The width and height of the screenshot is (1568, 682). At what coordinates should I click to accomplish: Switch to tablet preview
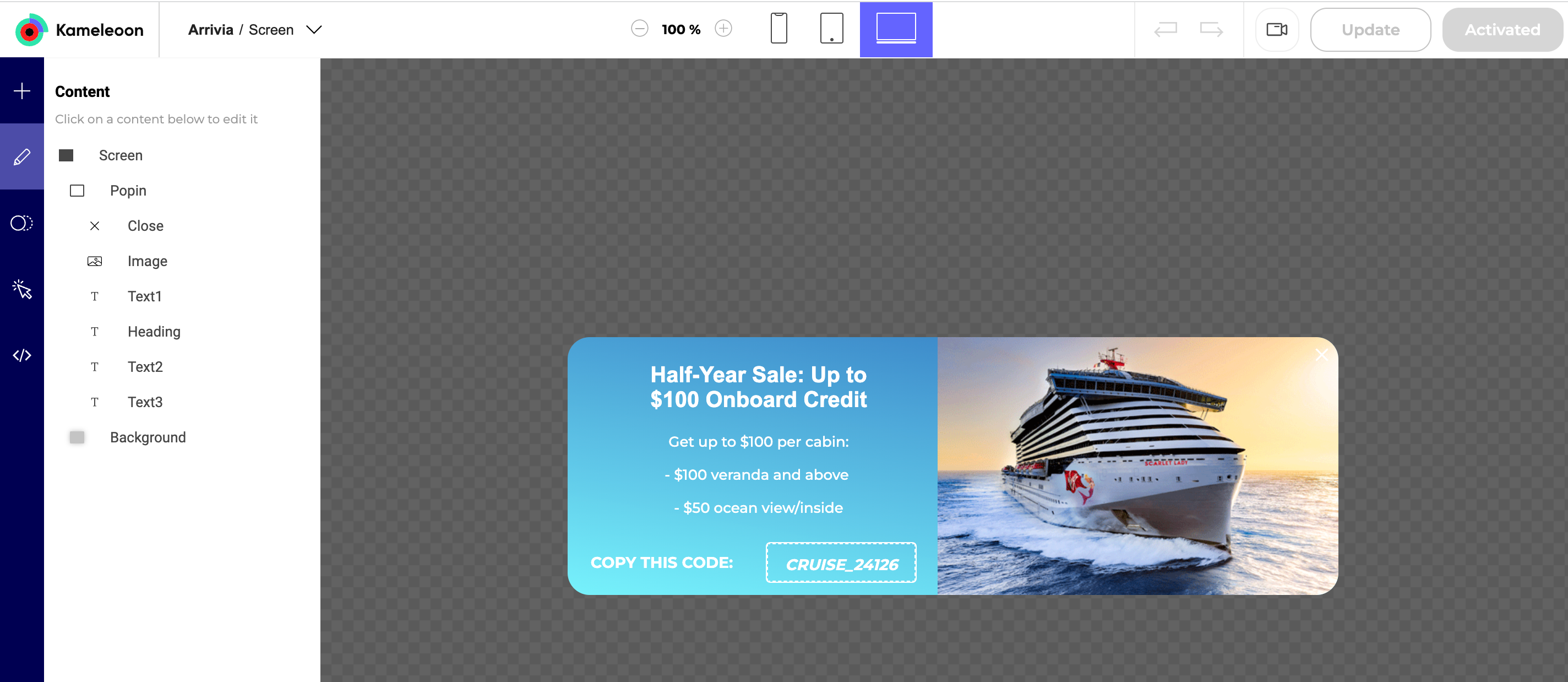point(831,29)
